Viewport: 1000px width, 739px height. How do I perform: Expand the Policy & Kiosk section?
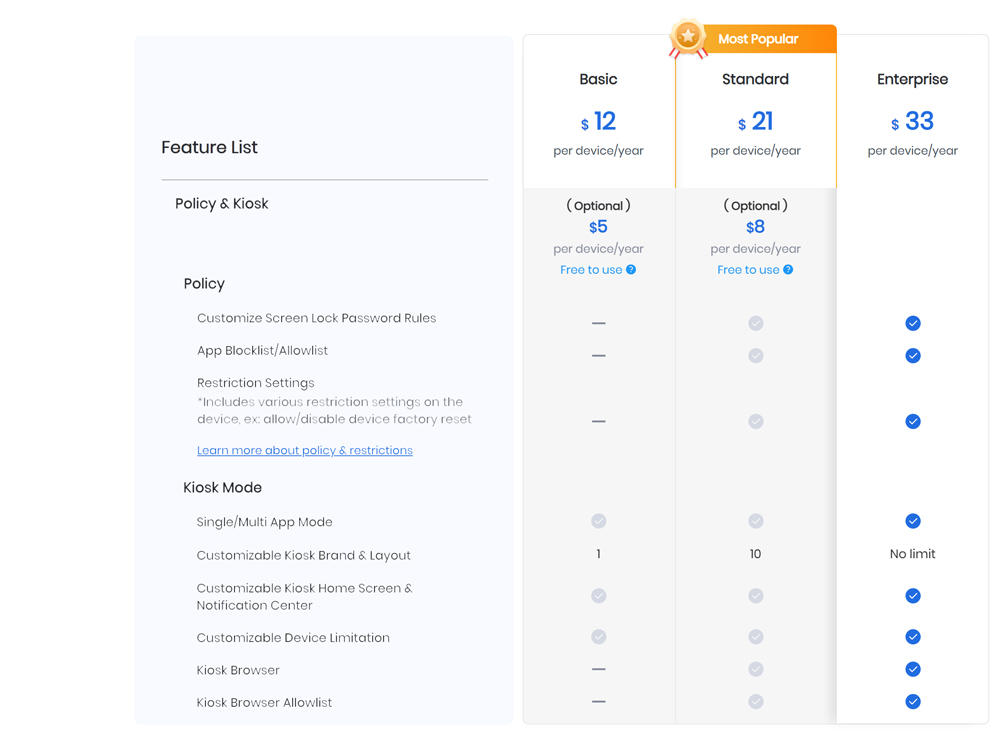221,203
